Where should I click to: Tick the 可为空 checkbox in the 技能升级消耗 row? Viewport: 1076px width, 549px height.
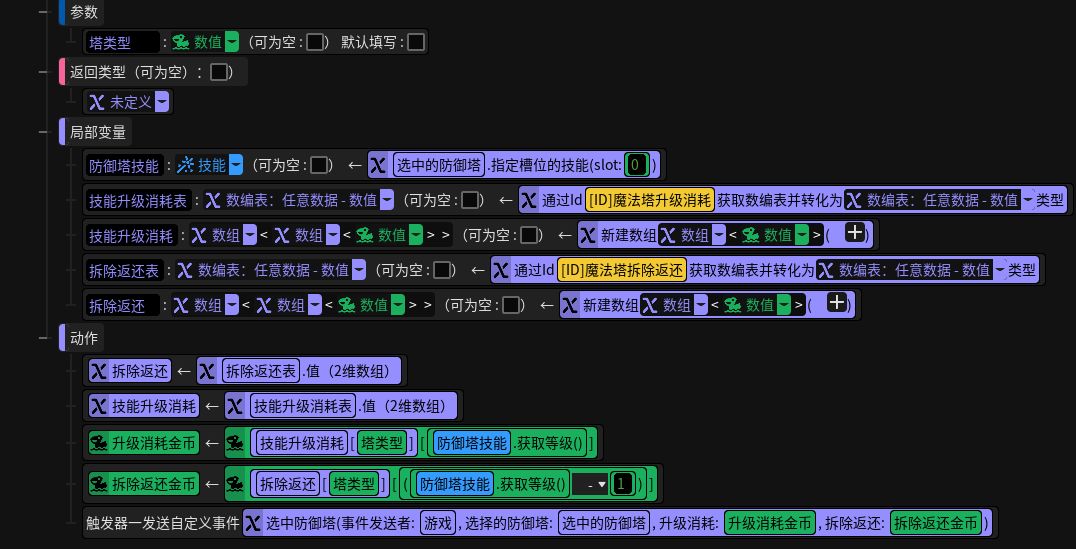tap(529, 235)
